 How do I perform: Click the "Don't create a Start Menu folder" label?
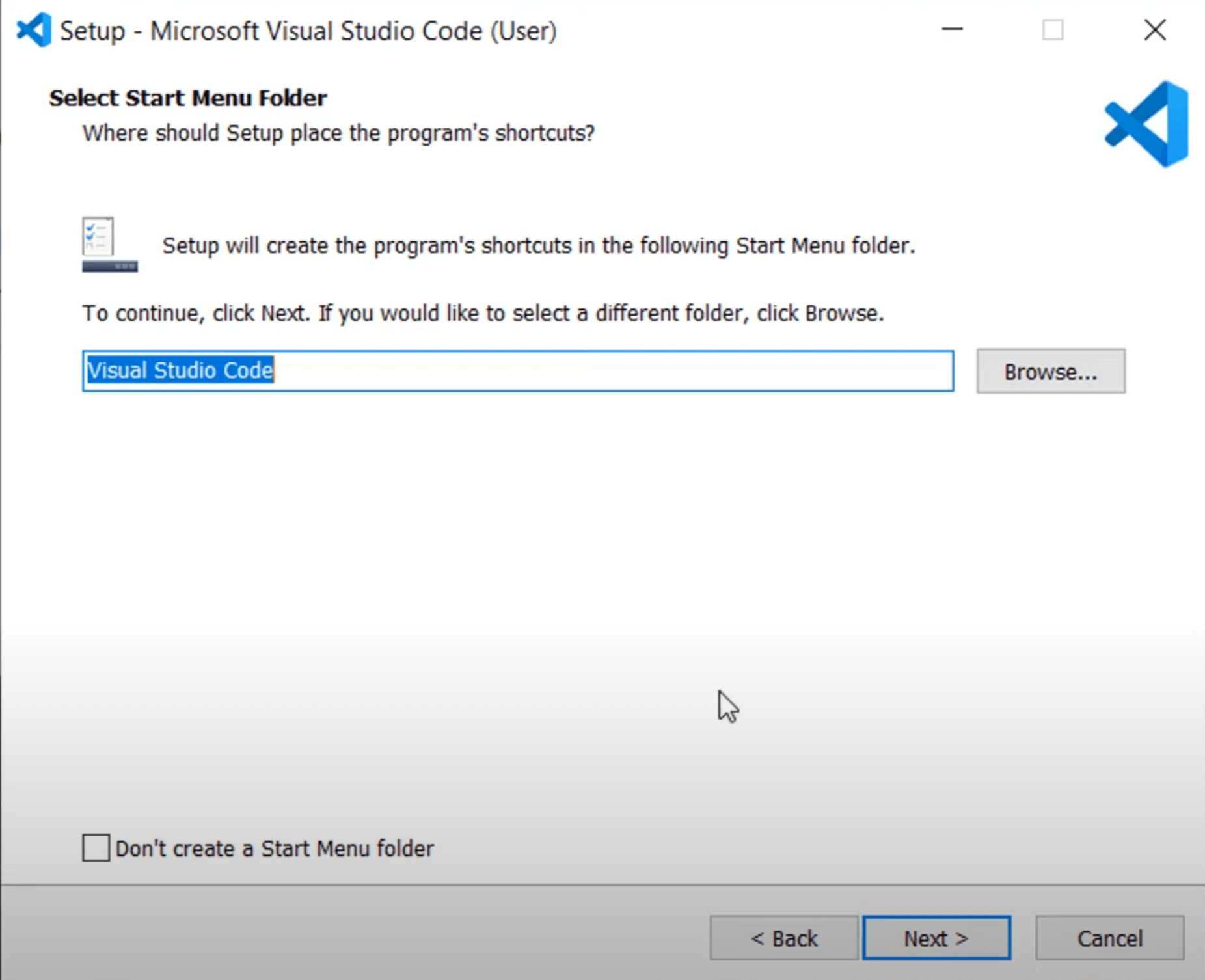(x=274, y=849)
